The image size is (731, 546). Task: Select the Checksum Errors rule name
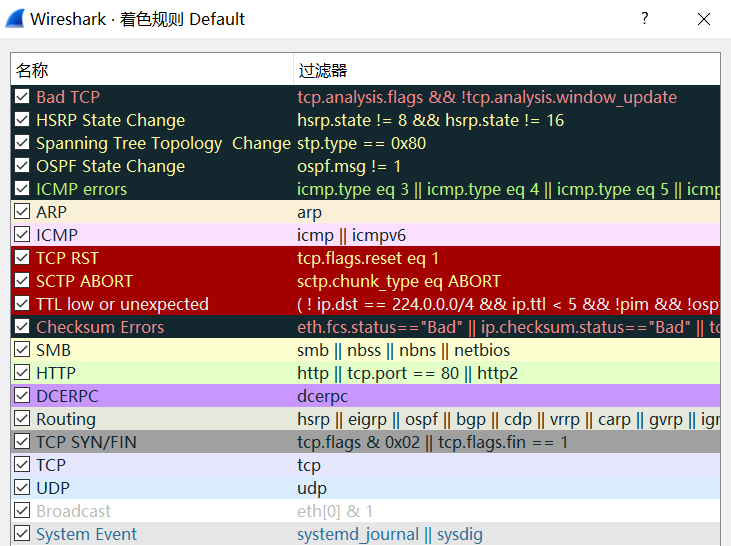(100, 327)
